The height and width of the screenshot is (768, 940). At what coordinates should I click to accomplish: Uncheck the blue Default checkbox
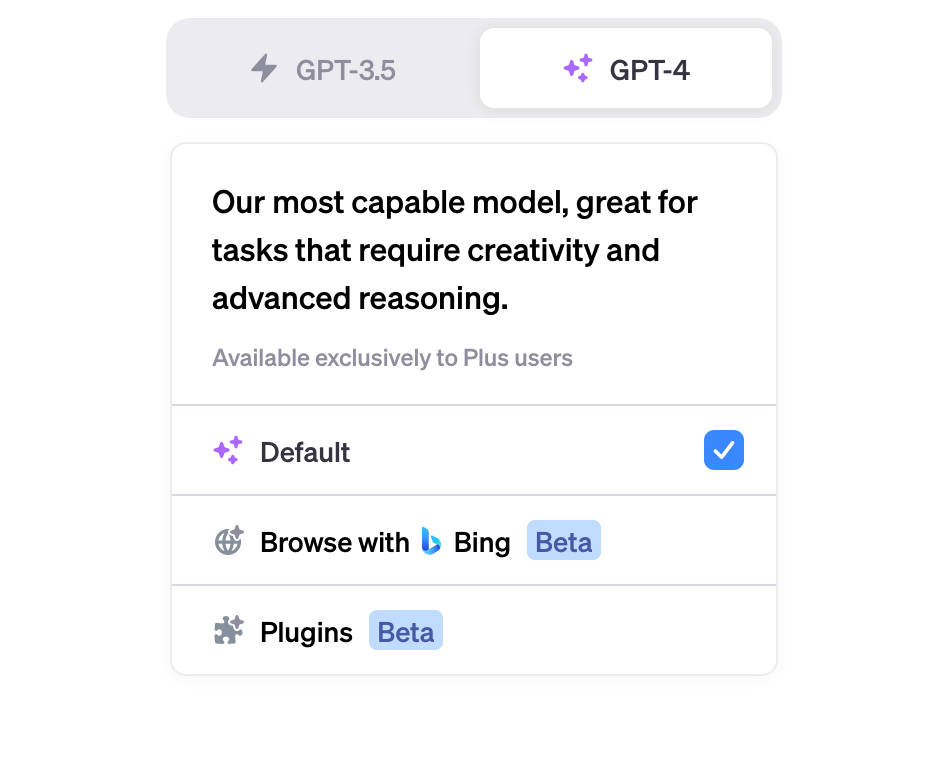tap(724, 450)
